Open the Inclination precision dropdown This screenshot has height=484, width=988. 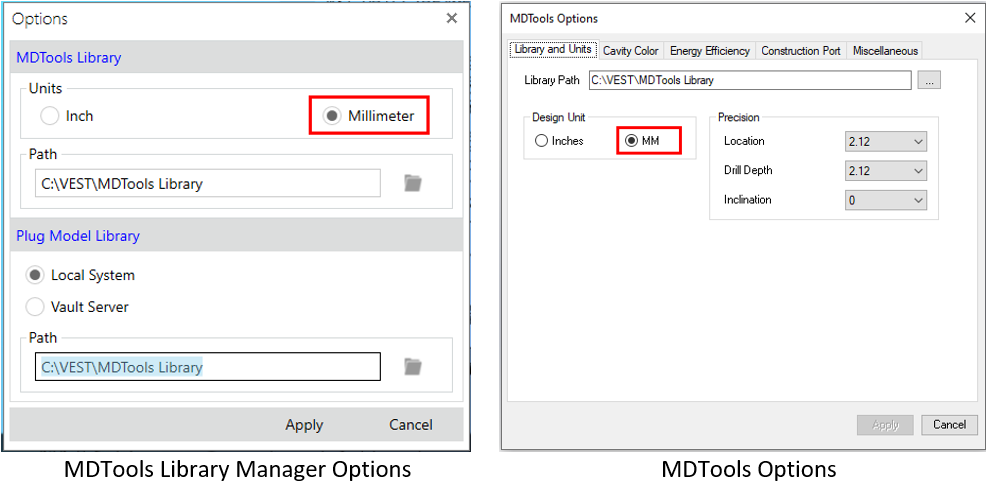[885, 200]
